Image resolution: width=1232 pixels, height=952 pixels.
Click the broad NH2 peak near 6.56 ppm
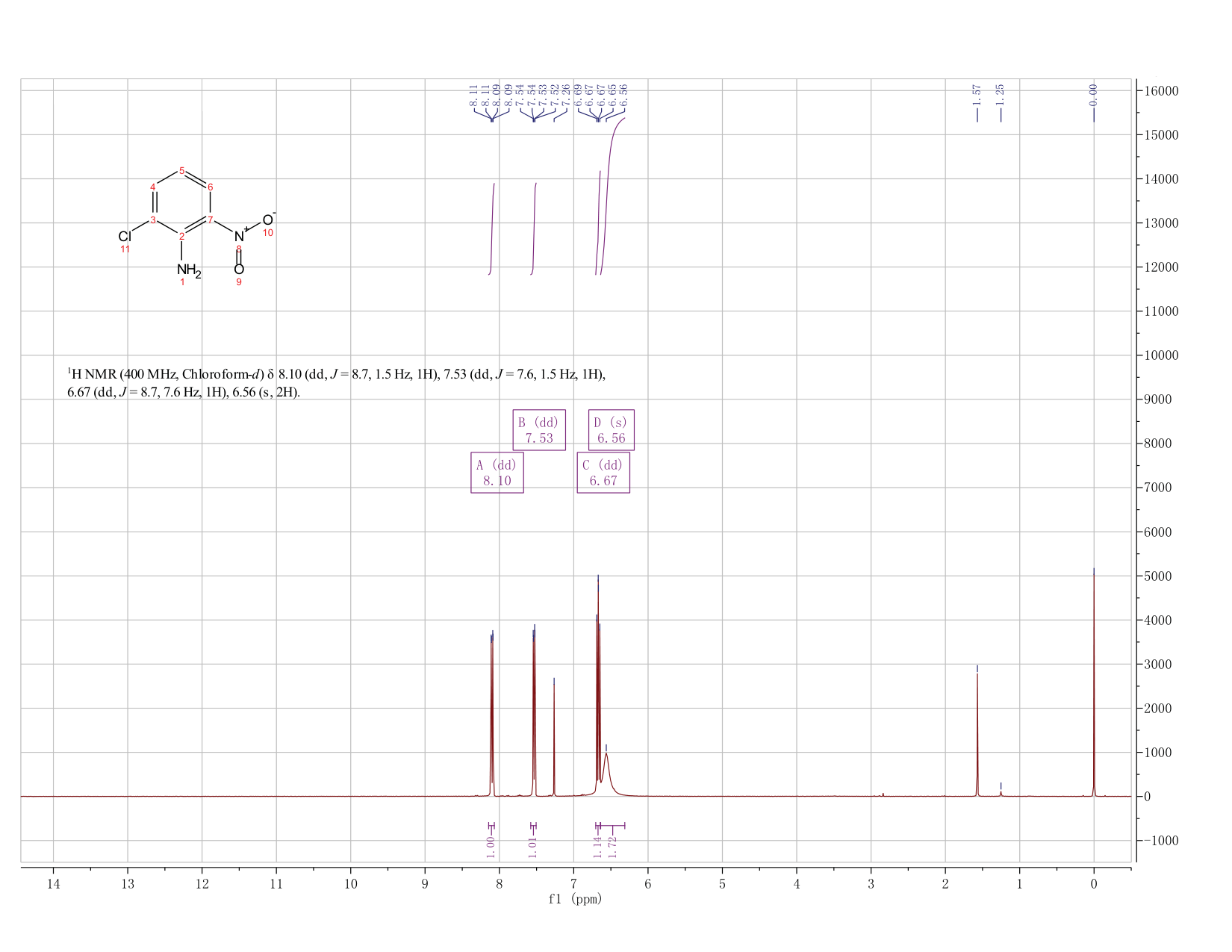tap(607, 773)
